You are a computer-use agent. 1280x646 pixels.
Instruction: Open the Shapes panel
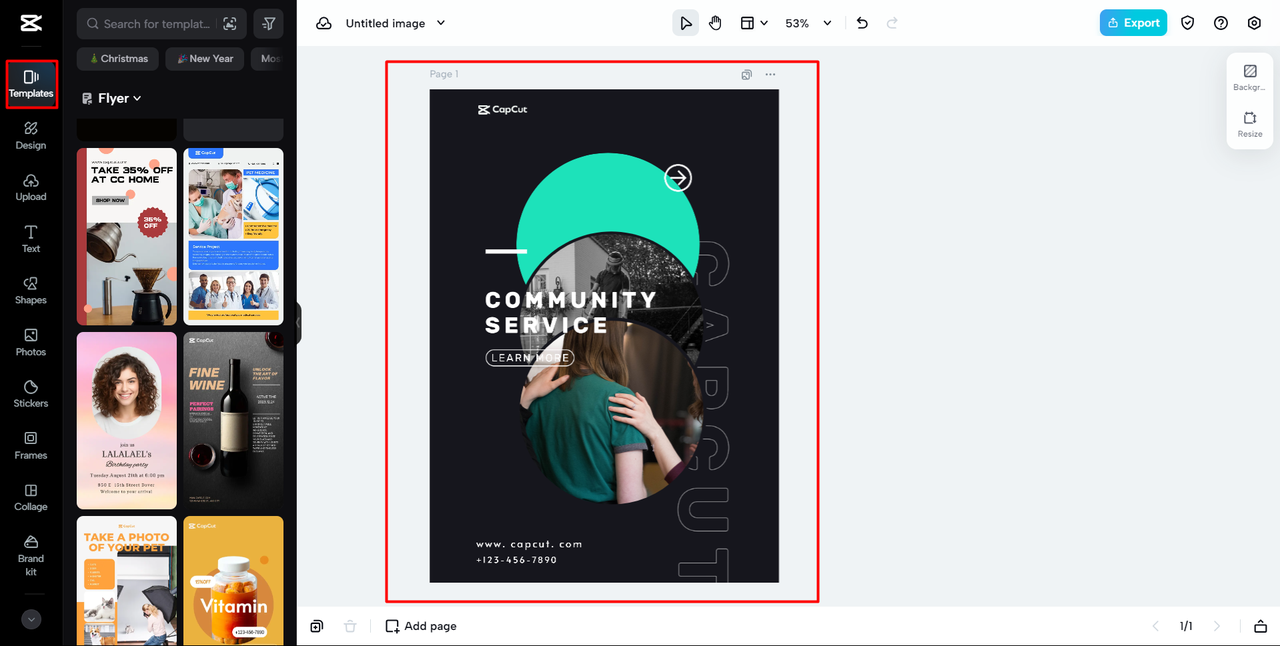[31, 291]
